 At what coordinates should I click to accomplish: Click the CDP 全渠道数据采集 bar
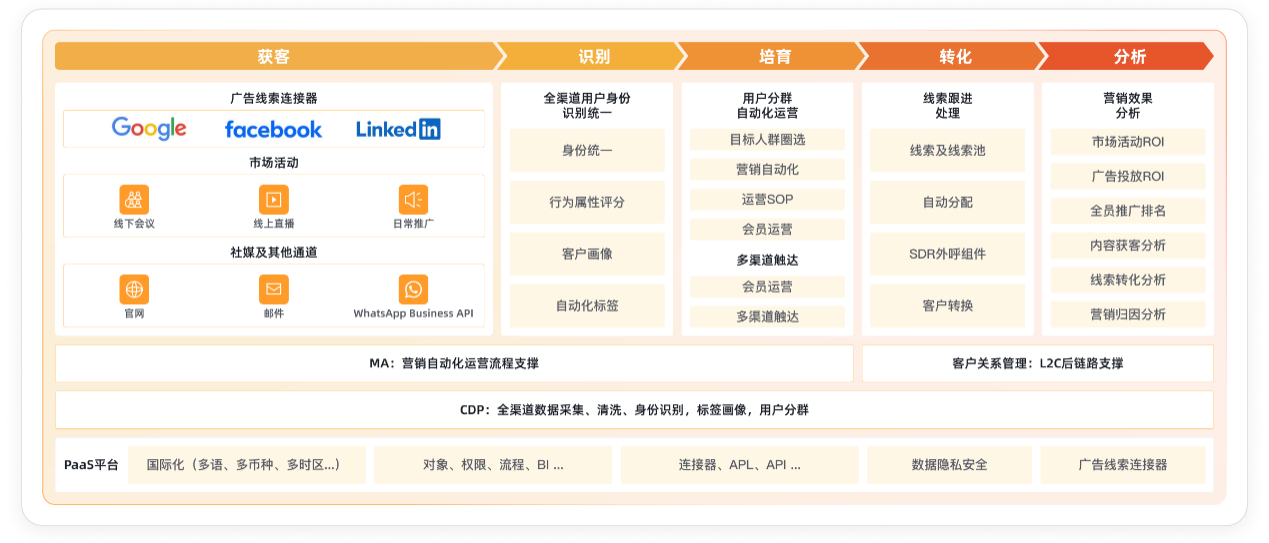(634, 410)
